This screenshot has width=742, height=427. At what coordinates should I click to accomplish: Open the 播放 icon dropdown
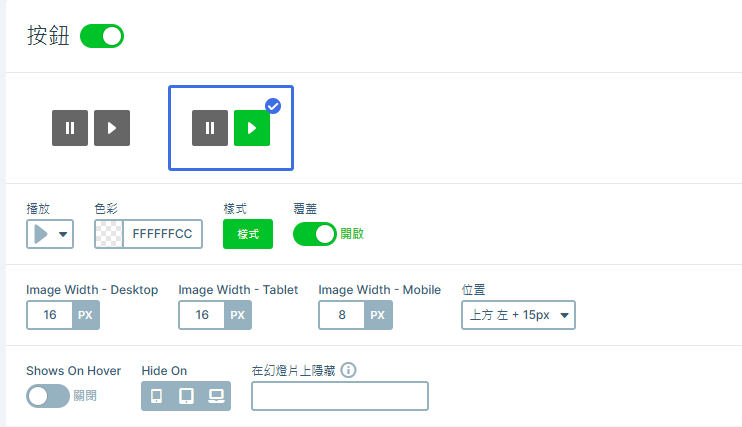click(x=49, y=234)
